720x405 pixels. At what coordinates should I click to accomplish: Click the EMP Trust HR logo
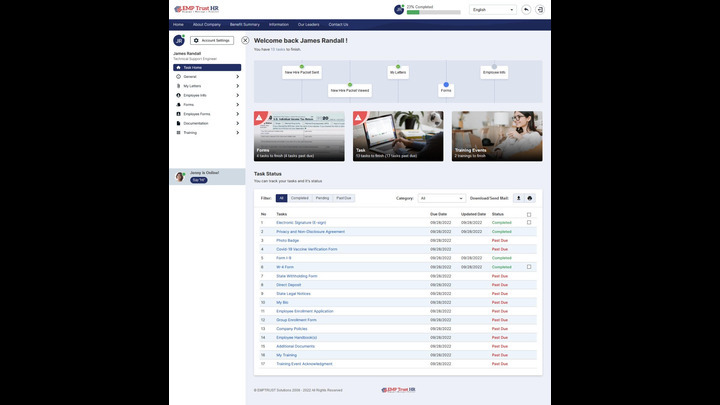(197, 9)
